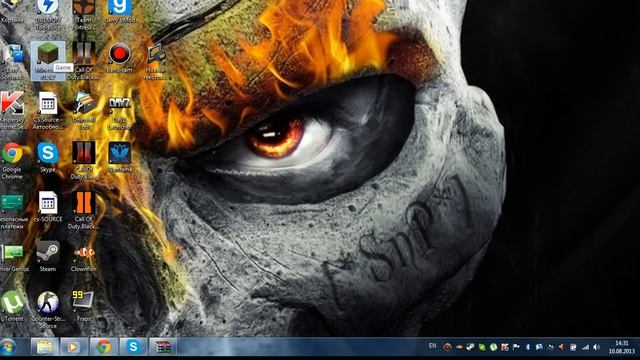The height and width of the screenshot is (360, 640).
Task: Select the Google Chrome desktop icon
Action: (x=12, y=160)
